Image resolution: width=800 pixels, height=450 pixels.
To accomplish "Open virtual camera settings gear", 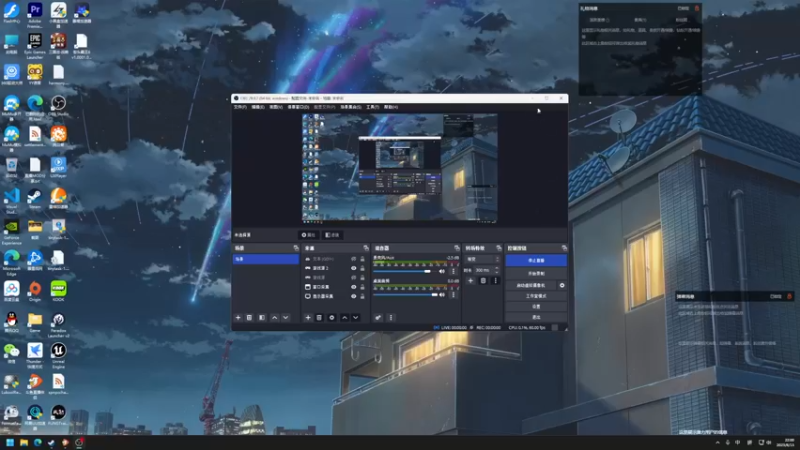I will (x=562, y=285).
